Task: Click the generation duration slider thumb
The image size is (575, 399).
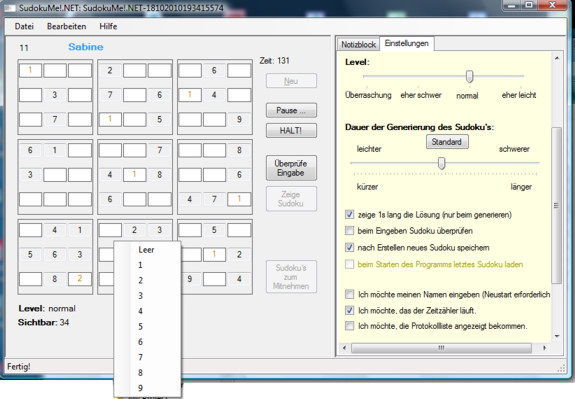Action: [x=442, y=163]
